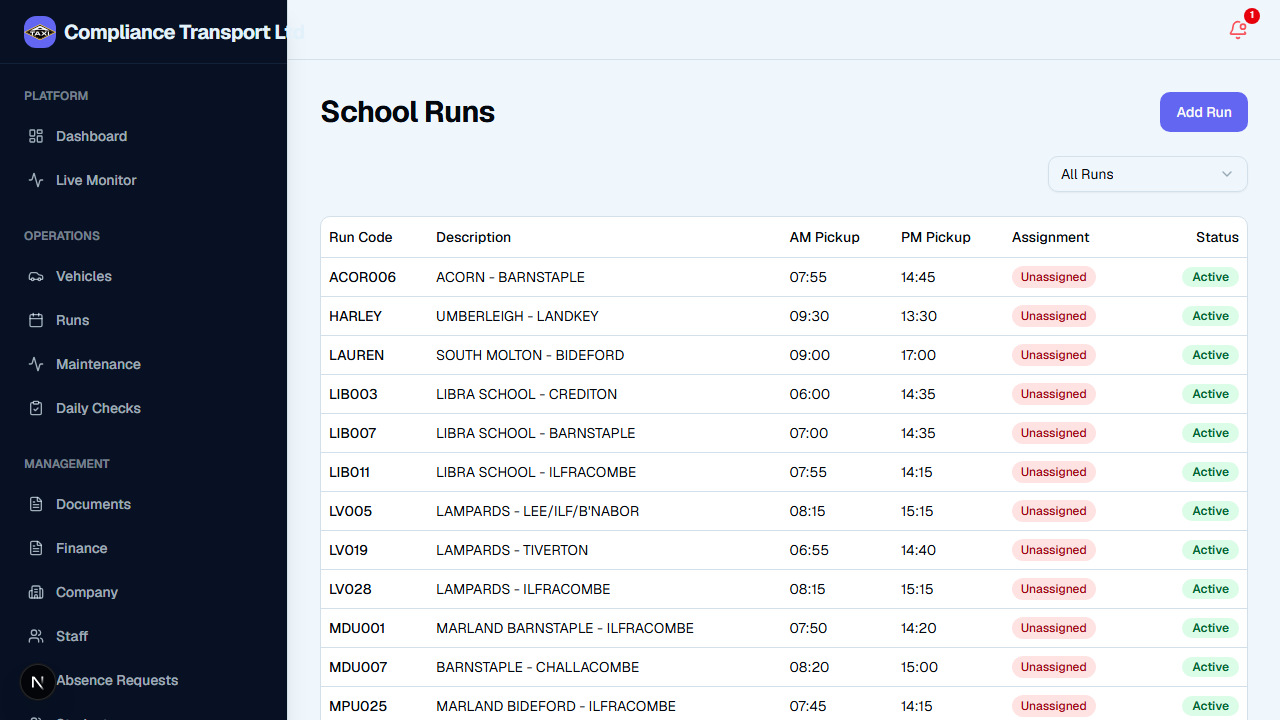
Task: Click the UMBERLEIGH - LANDKEY description
Action: (x=518, y=316)
